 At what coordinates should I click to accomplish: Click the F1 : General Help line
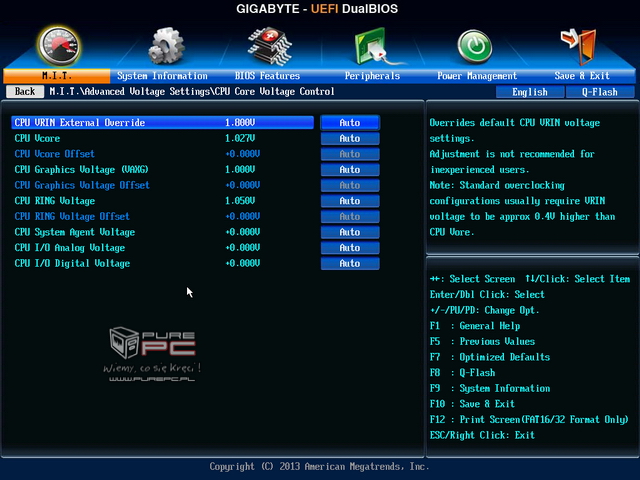[475, 326]
